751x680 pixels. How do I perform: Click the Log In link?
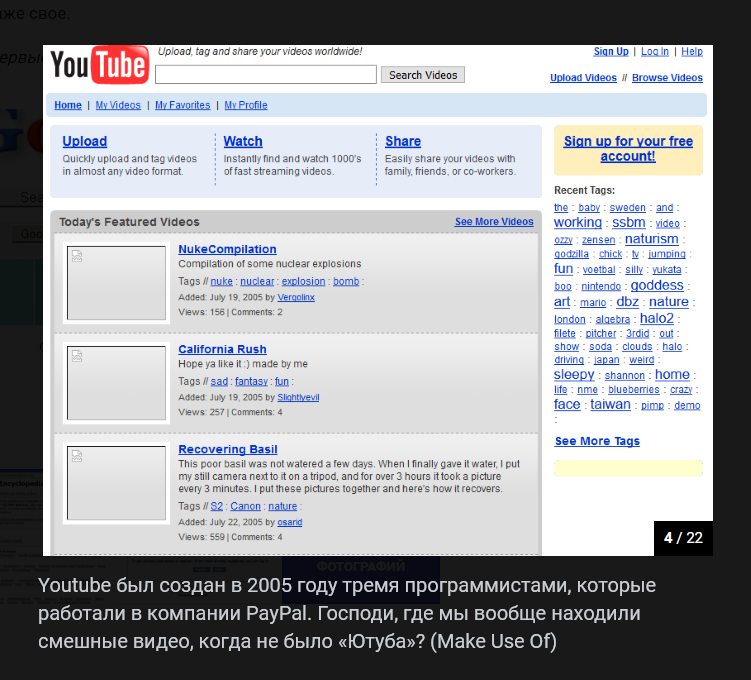655,52
